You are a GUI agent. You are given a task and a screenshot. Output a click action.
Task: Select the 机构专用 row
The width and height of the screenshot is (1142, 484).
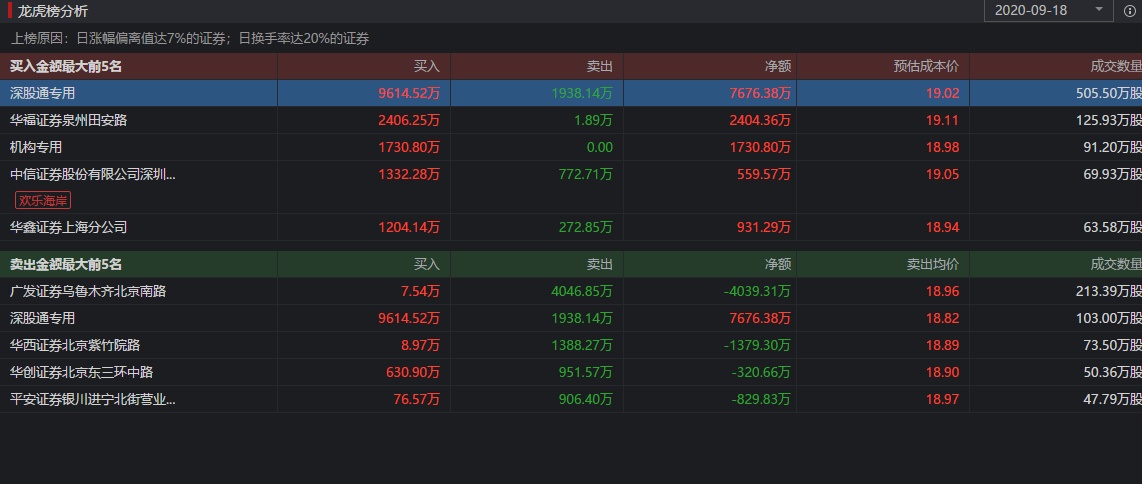pos(571,147)
